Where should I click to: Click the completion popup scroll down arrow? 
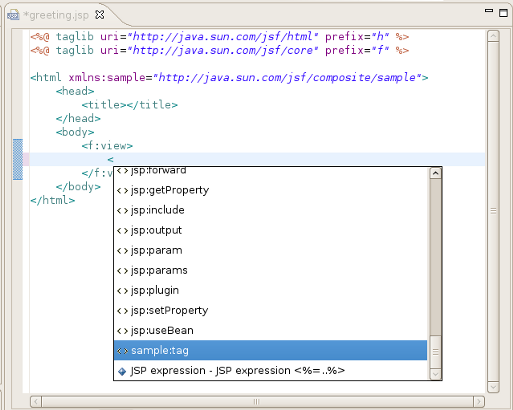[435, 374]
